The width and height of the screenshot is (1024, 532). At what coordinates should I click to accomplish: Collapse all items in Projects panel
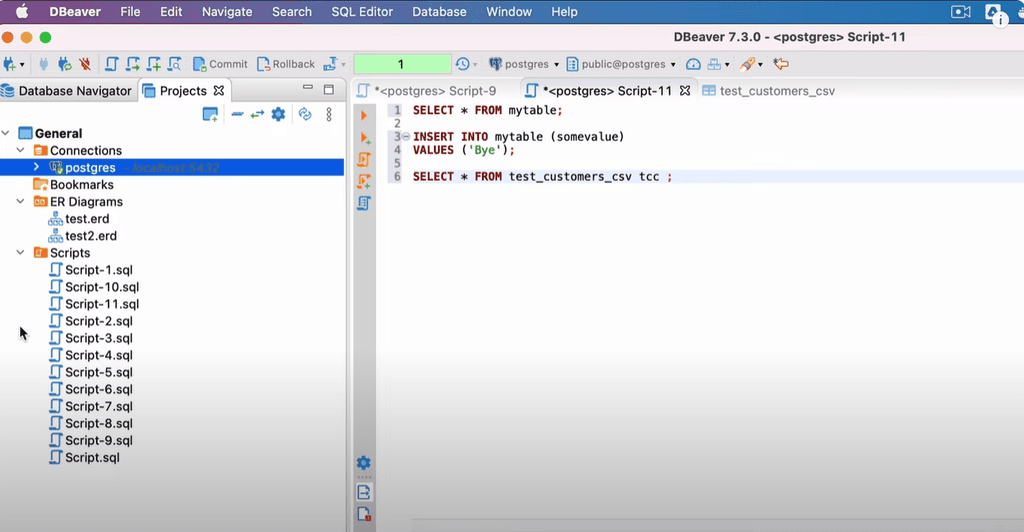click(x=237, y=114)
